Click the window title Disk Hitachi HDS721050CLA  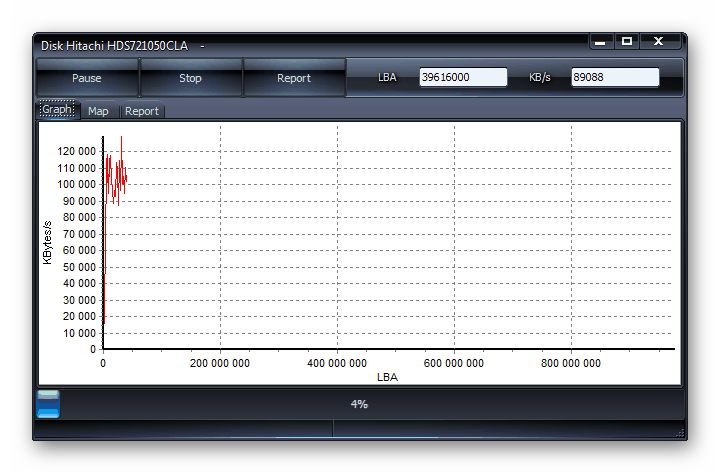(x=114, y=46)
